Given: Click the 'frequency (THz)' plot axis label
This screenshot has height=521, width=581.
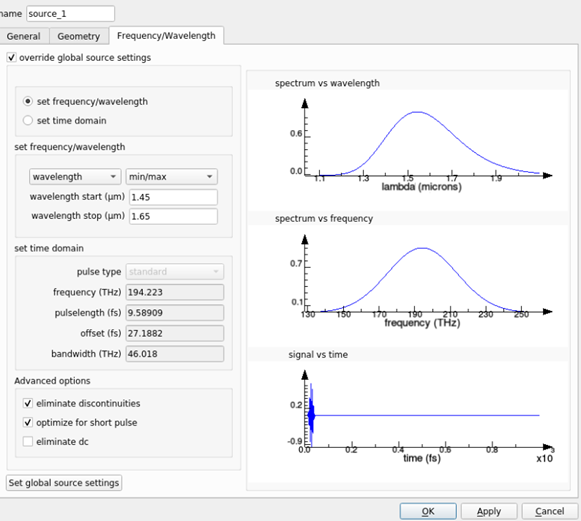Looking at the screenshot, I should pos(422,323).
